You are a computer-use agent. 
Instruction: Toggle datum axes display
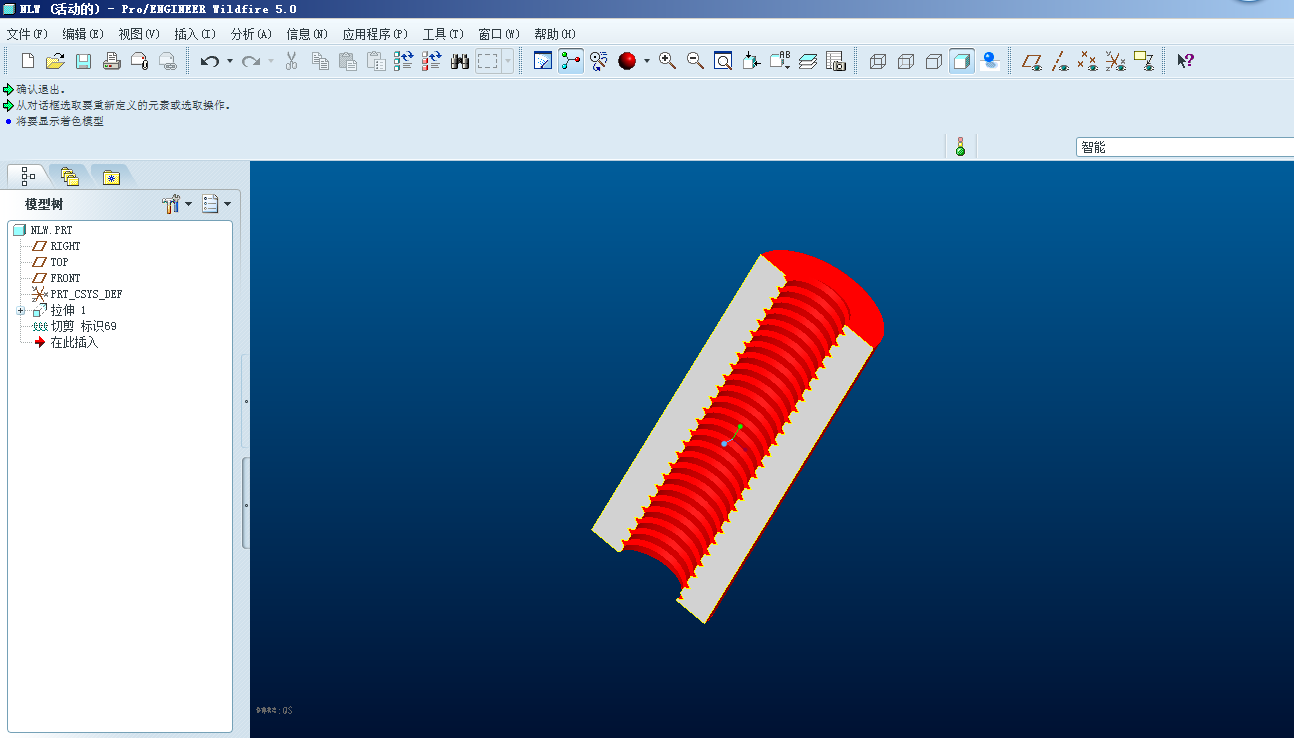point(1060,62)
